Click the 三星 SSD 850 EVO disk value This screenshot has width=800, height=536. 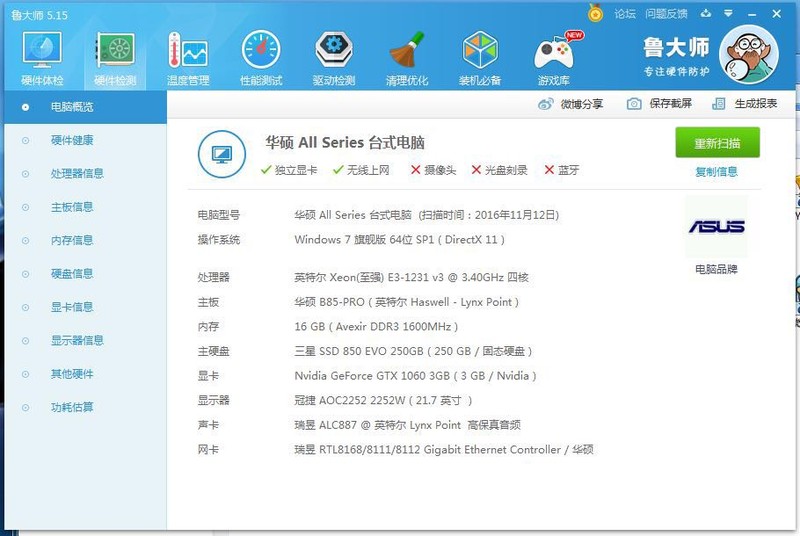pyautogui.click(x=413, y=351)
